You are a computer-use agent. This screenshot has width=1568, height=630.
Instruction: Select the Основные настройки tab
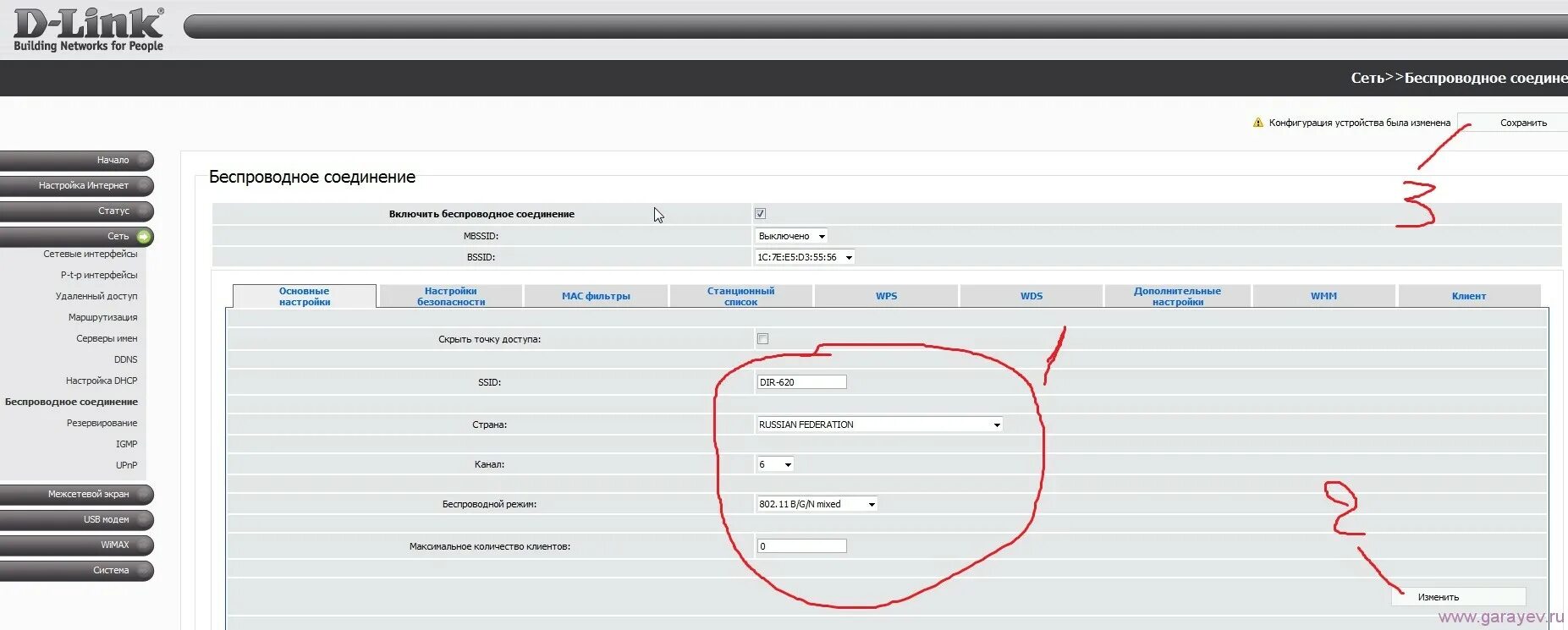pyautogui.click(x=305, y=296)
